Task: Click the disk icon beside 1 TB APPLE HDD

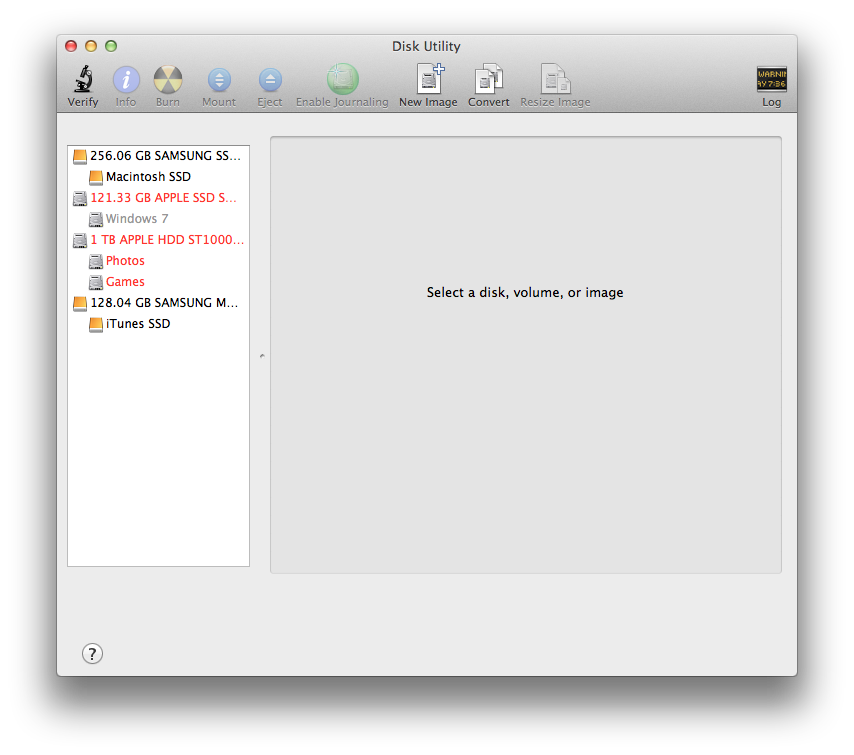Action: [80, 240]
